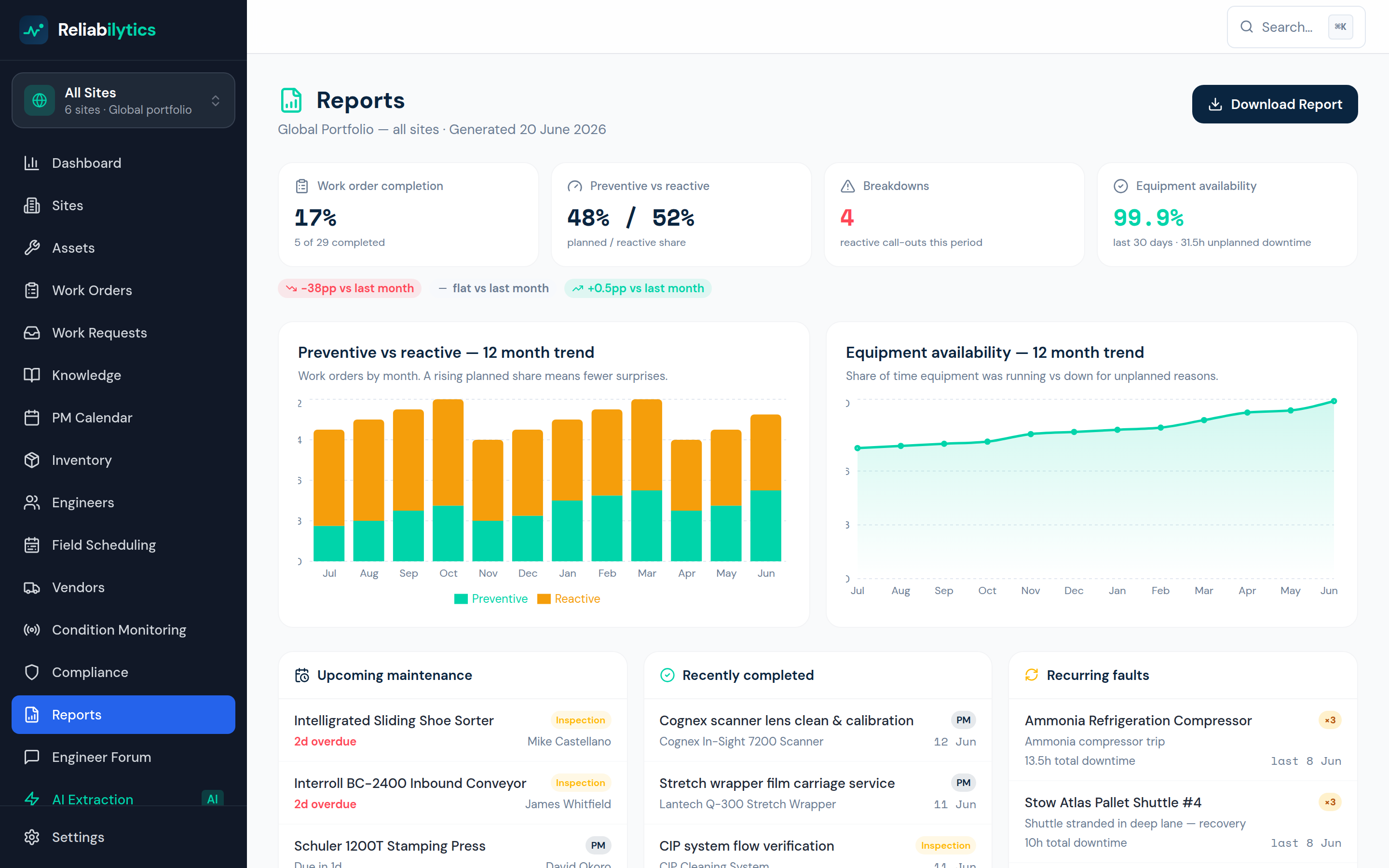The width and height of the screenshot is (1389, 868).
Task: Click the +0.5pp vs last month badge
Action: pos(638,289)
